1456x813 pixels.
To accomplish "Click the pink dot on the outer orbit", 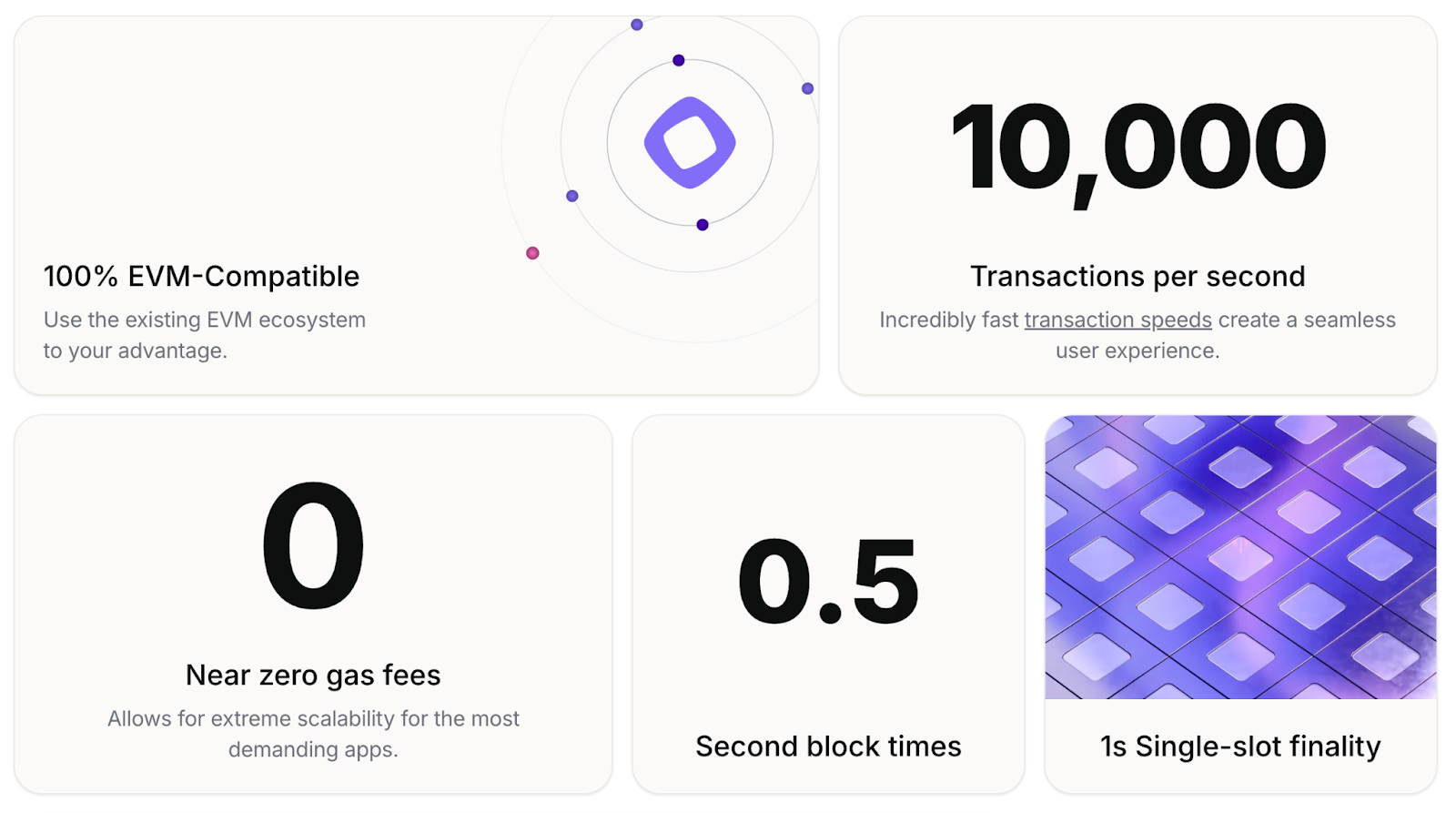I will pos(532,253).
